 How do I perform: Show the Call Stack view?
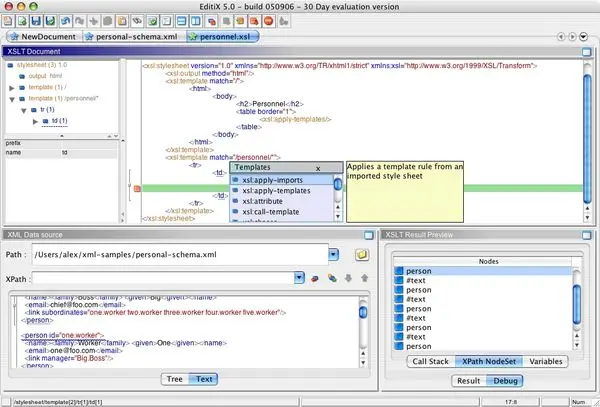(430, 361)
